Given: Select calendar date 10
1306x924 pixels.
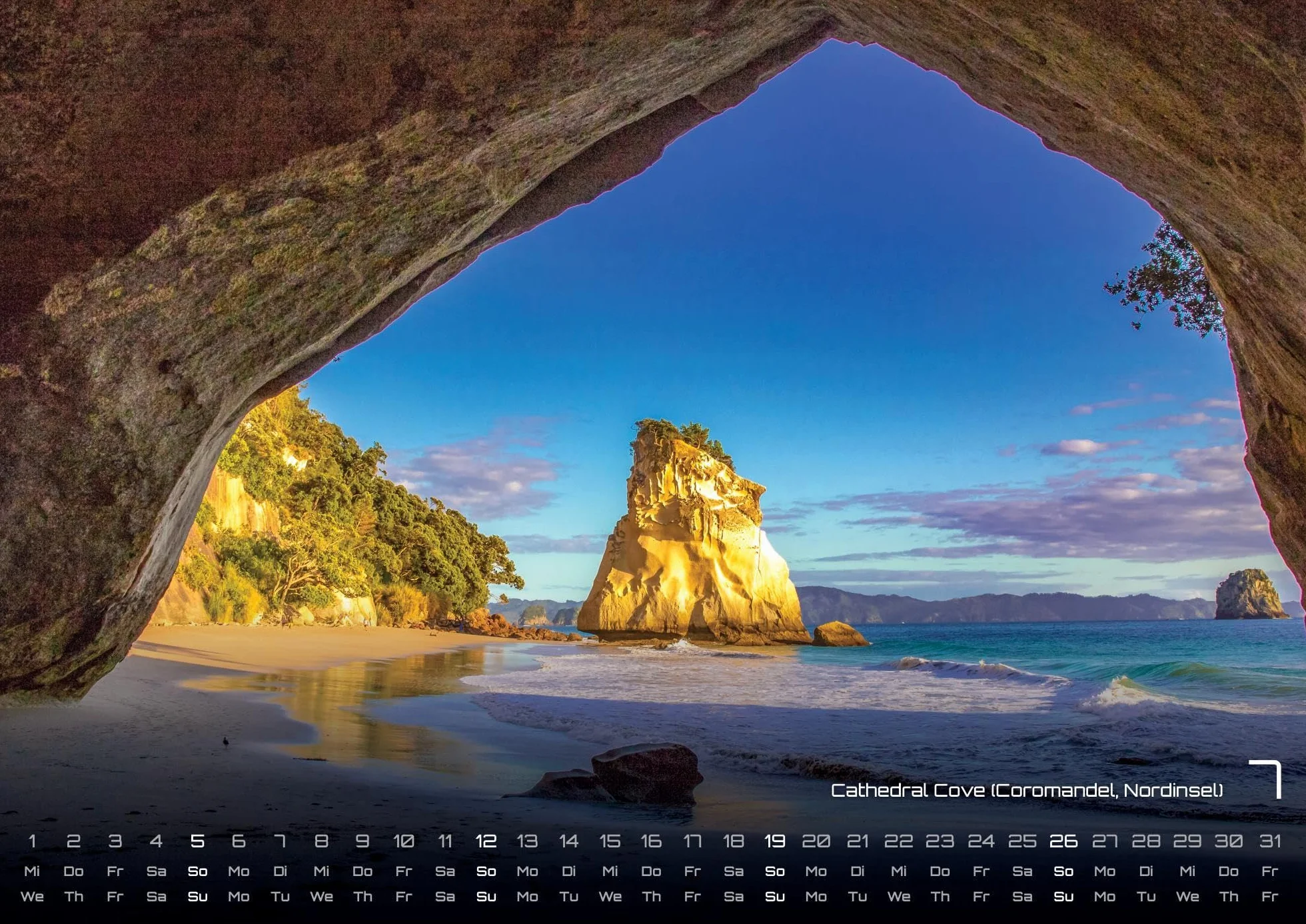Looking at the screenshot, I should [x=404, y=841].
